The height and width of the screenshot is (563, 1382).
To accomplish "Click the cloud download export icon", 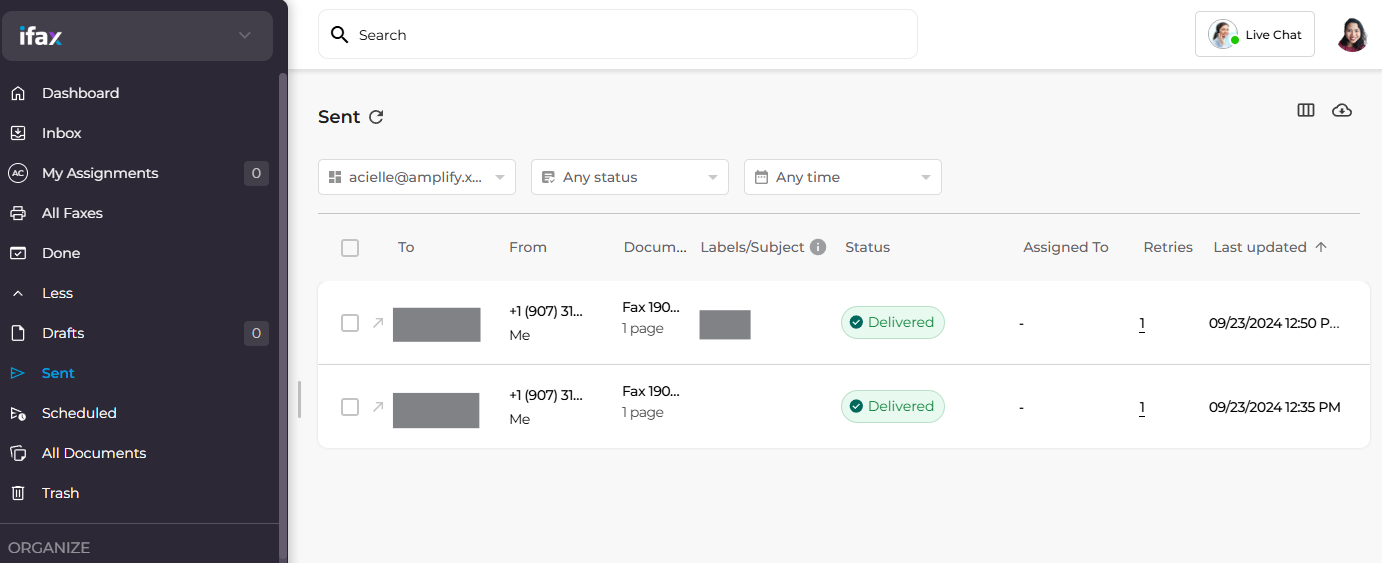I will coord(1342,110).
